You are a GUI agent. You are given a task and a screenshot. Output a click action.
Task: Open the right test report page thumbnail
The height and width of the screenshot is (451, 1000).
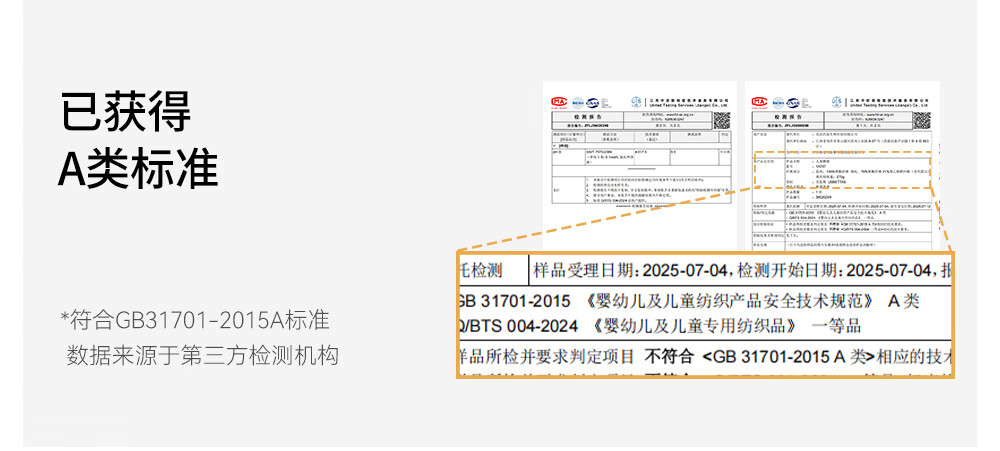[x=842, y=166]
